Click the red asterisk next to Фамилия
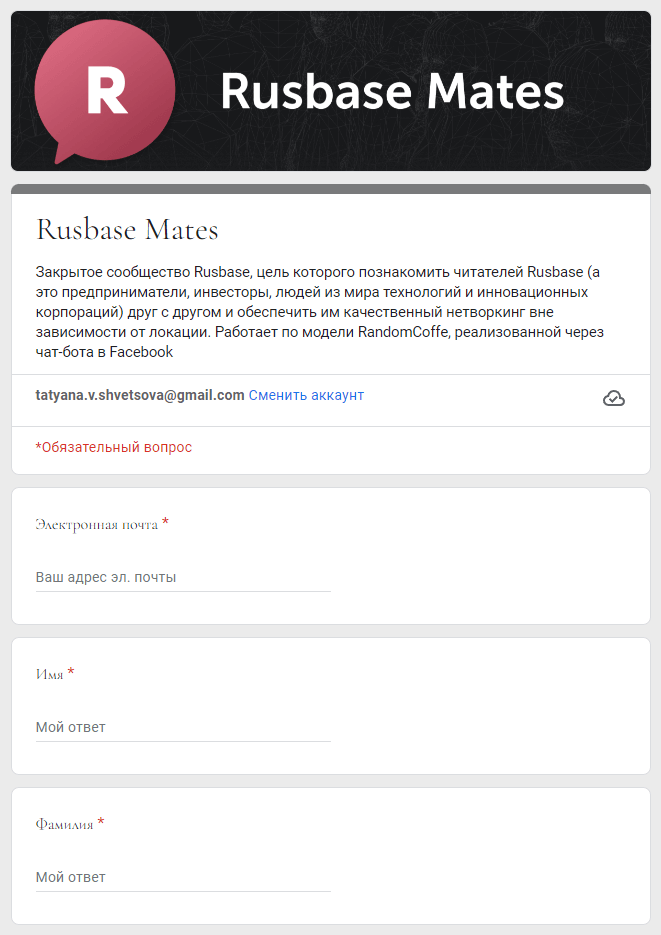Screen dimensions: 661x935 point(101,822)
